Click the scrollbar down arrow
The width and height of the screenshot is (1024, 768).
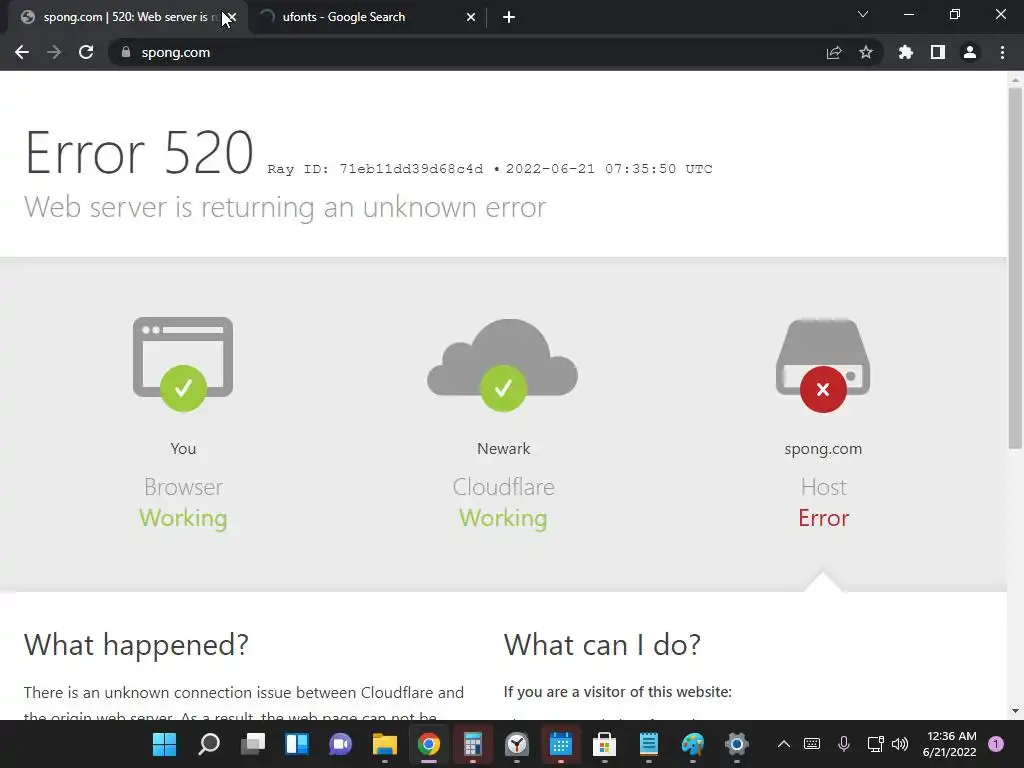pos(1015,711)
